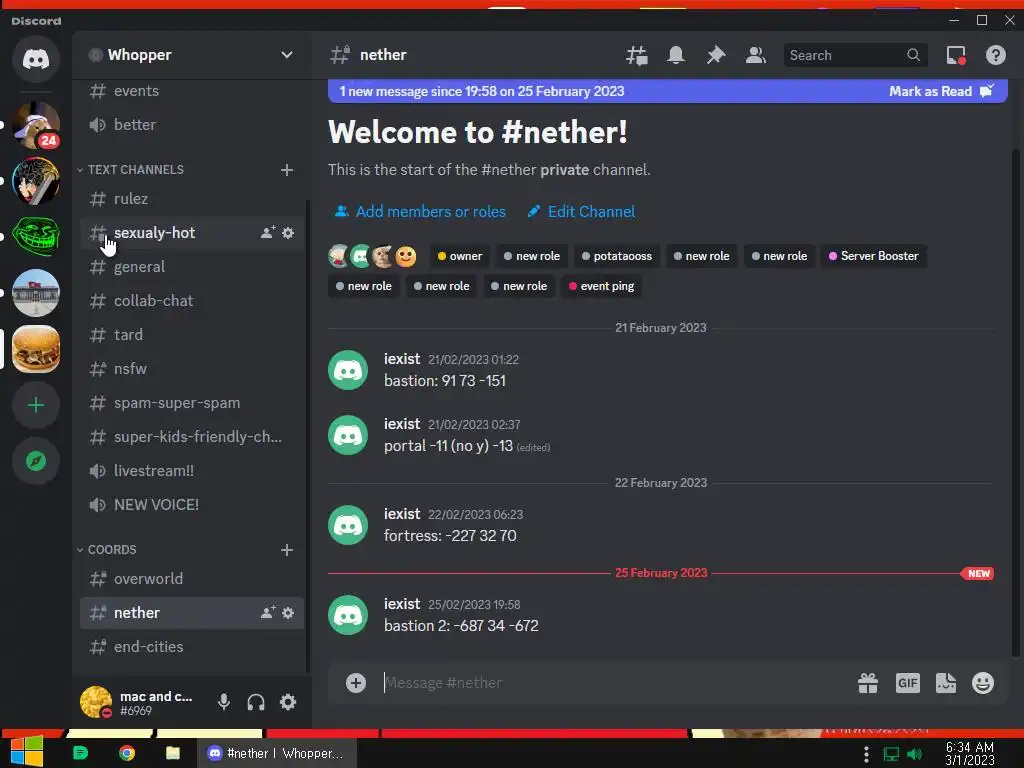This screenshot has width=1024, height=768.
Task: Click the Edit Channel link
Action: tap(581, 212)
